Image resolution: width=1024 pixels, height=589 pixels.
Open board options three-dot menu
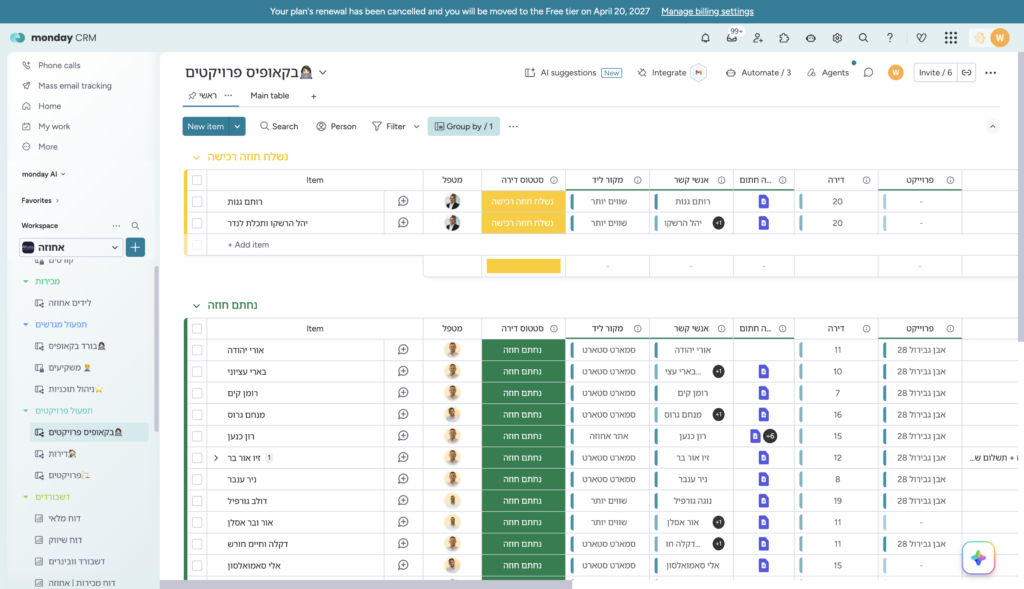(x=991, y=72)
